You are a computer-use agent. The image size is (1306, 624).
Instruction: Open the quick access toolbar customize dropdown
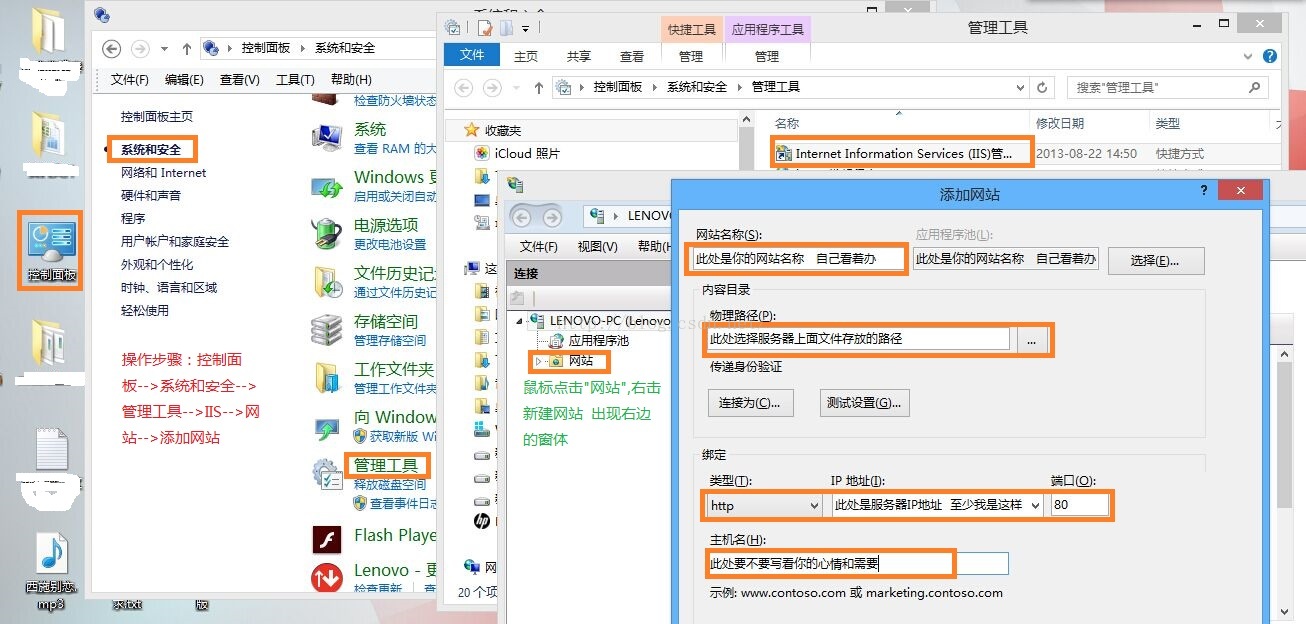(525, 28)
